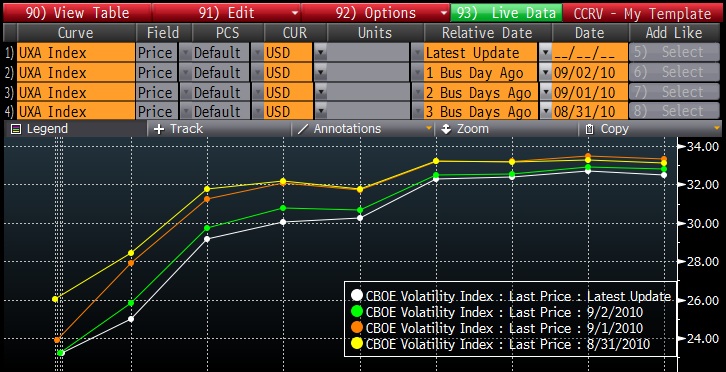Image resolution: width=726 pixels, height=372 pixels.
Task: Click the 8) Select button
Action: [x=674, y=111]
